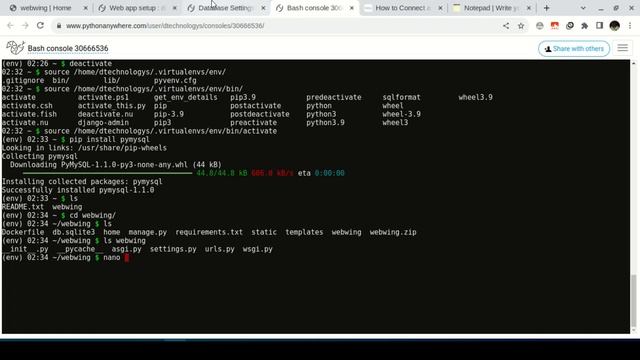Open the Chrome three-dot menu
640x360 pixels.
(x=630, y=26)
